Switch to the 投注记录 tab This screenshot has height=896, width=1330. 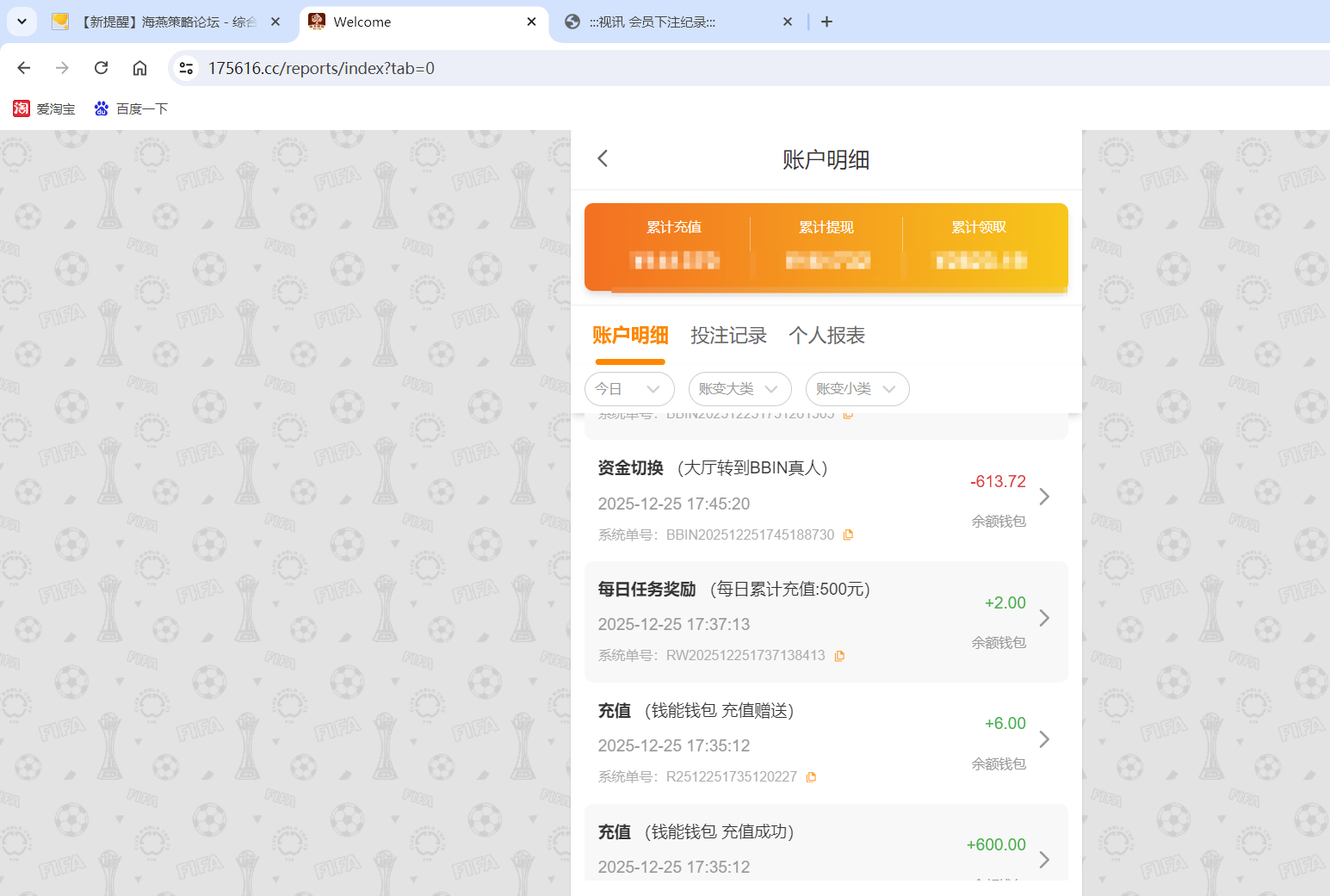(x=729, y=336)
